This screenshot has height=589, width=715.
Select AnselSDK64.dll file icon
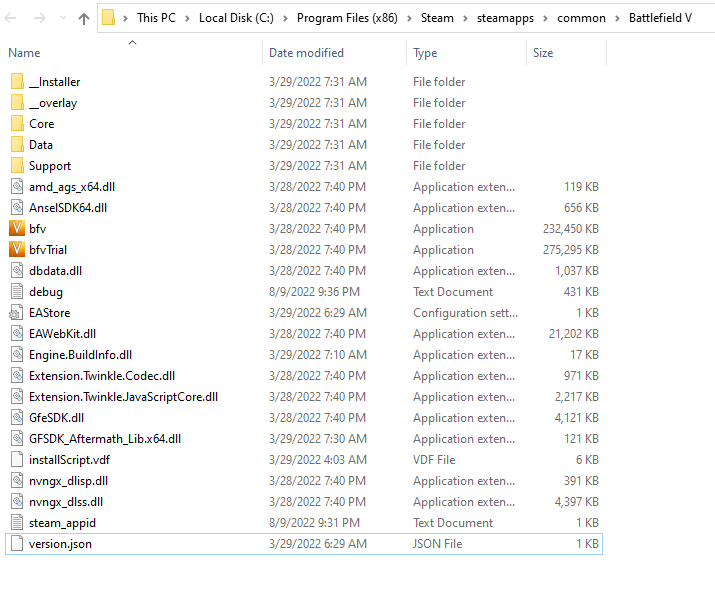pos(17,207)
